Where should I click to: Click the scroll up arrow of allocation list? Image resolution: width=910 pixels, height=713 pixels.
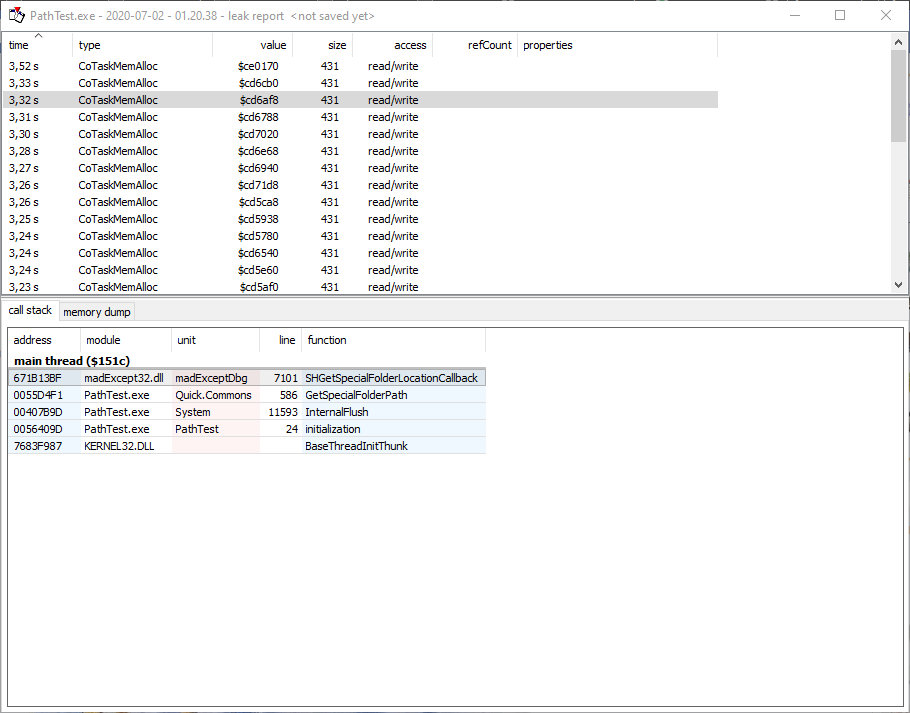pos(898,42)
